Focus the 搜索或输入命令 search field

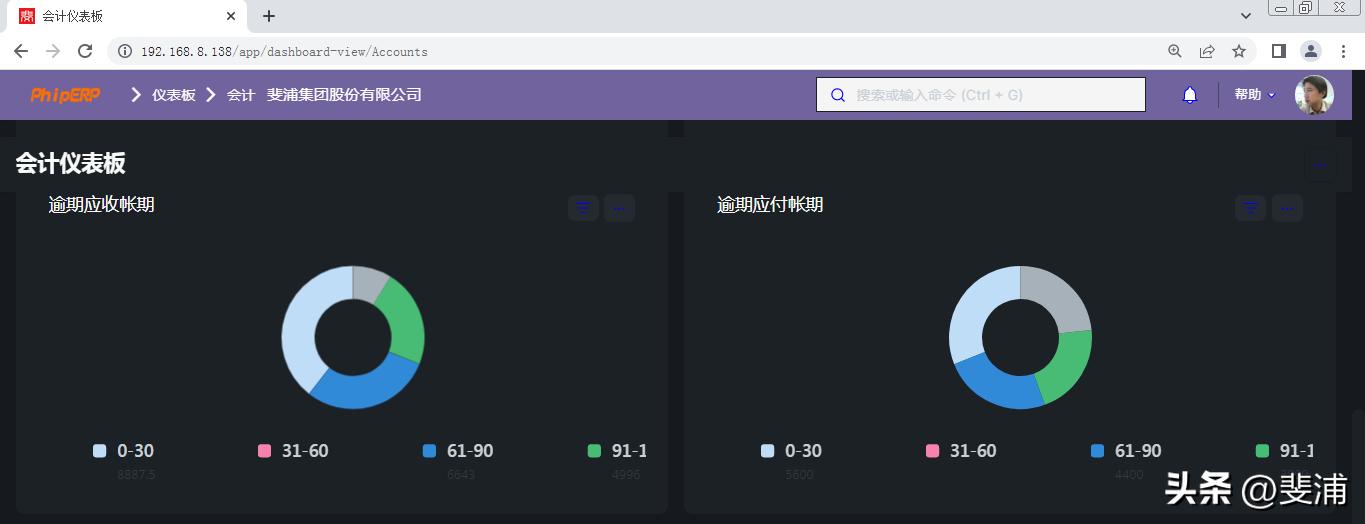pos(981,95)
